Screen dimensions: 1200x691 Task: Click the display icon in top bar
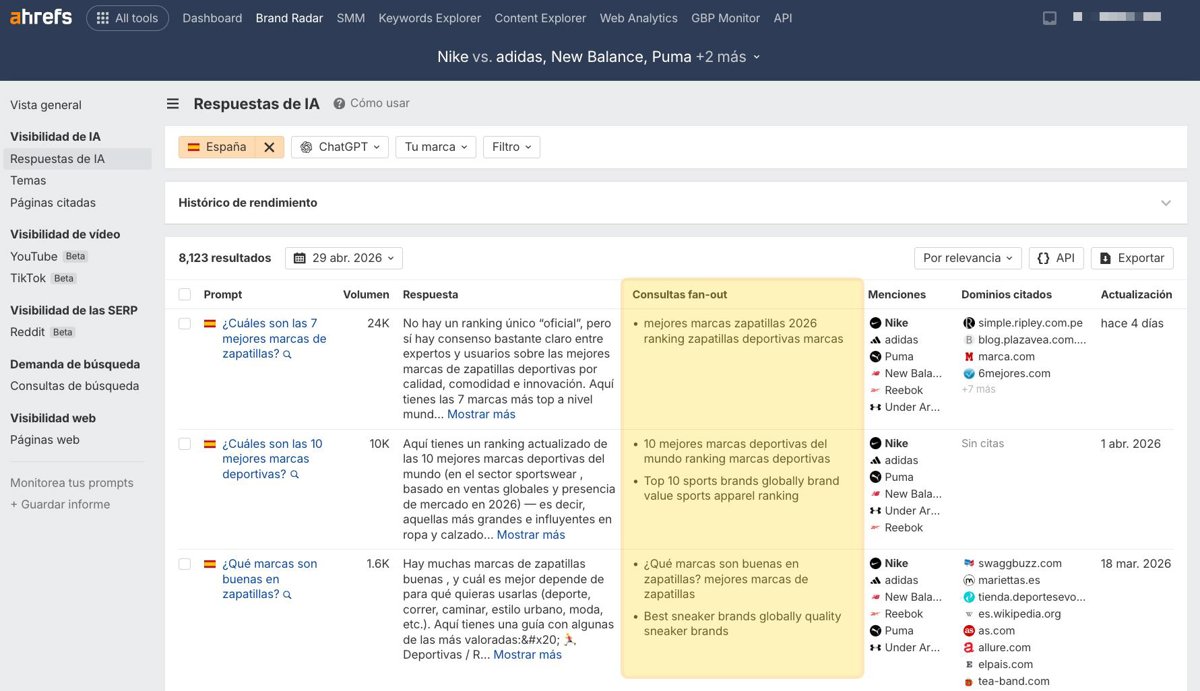pyautogui.click(x=1050, y=18)
